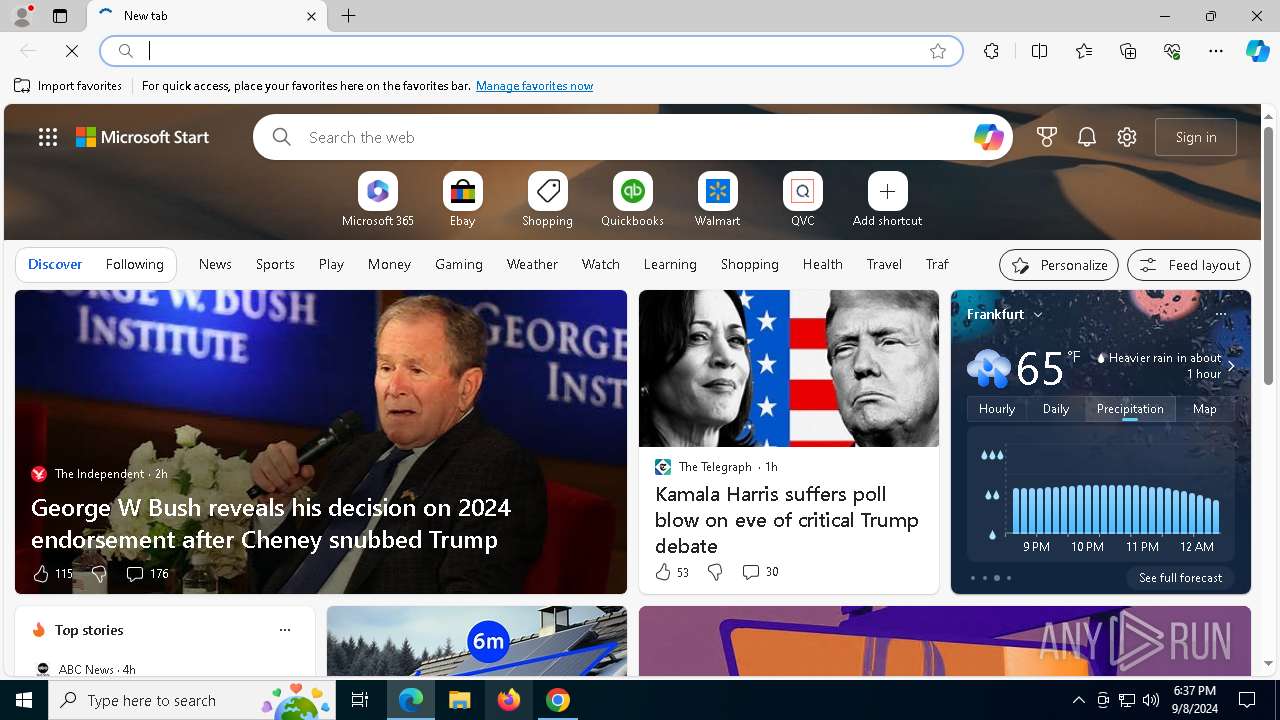Open the QVC shortcut
Image resolution: width=1280 pixels, height=720 pixels.
(802, 200)
